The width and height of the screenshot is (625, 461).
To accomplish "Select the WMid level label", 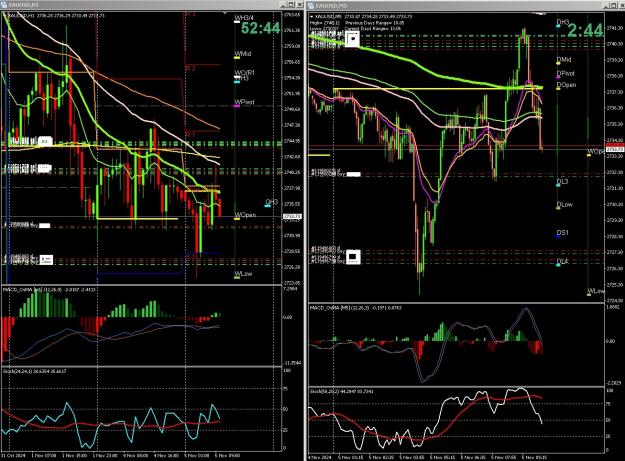I will click(243, 54).
